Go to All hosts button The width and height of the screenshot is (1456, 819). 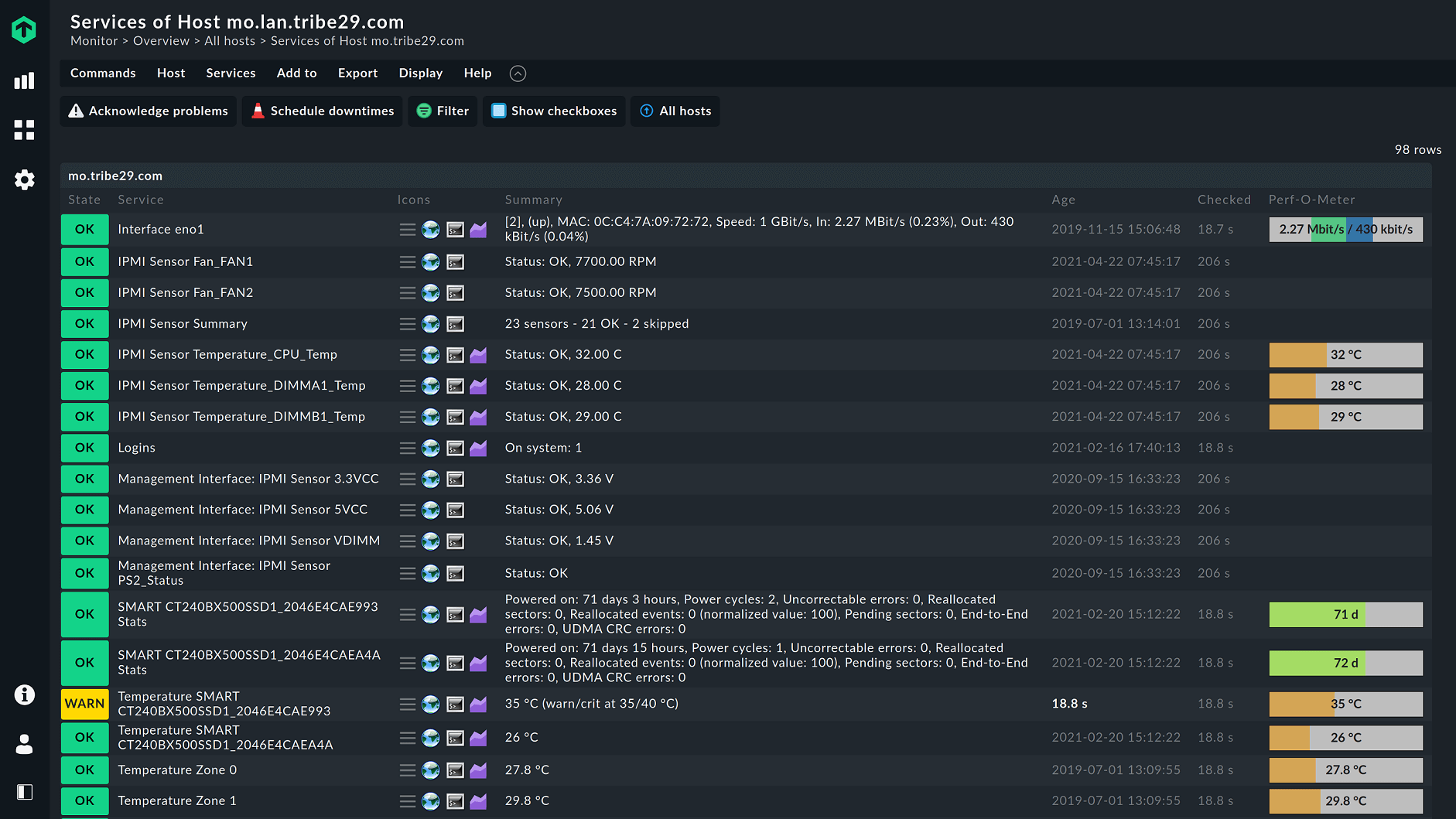pyautogui.click(x=675, y=111)
